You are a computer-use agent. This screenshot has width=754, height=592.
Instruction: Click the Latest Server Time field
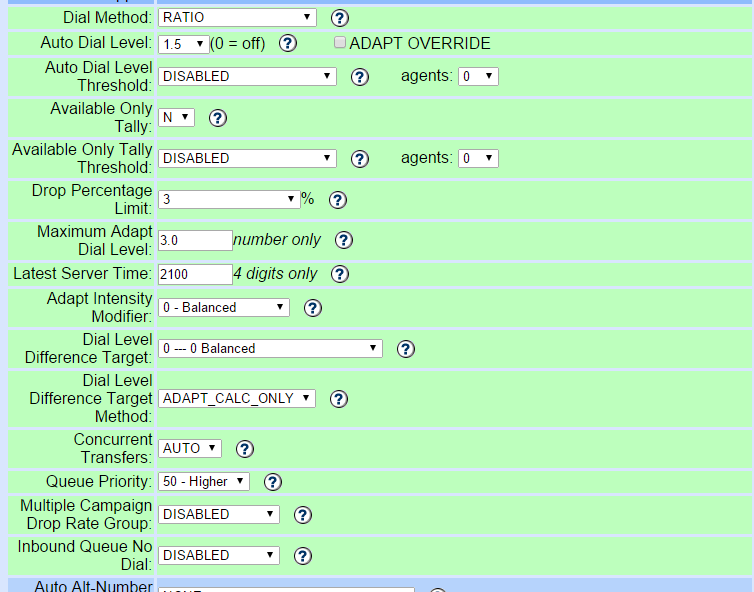point(195,274)
